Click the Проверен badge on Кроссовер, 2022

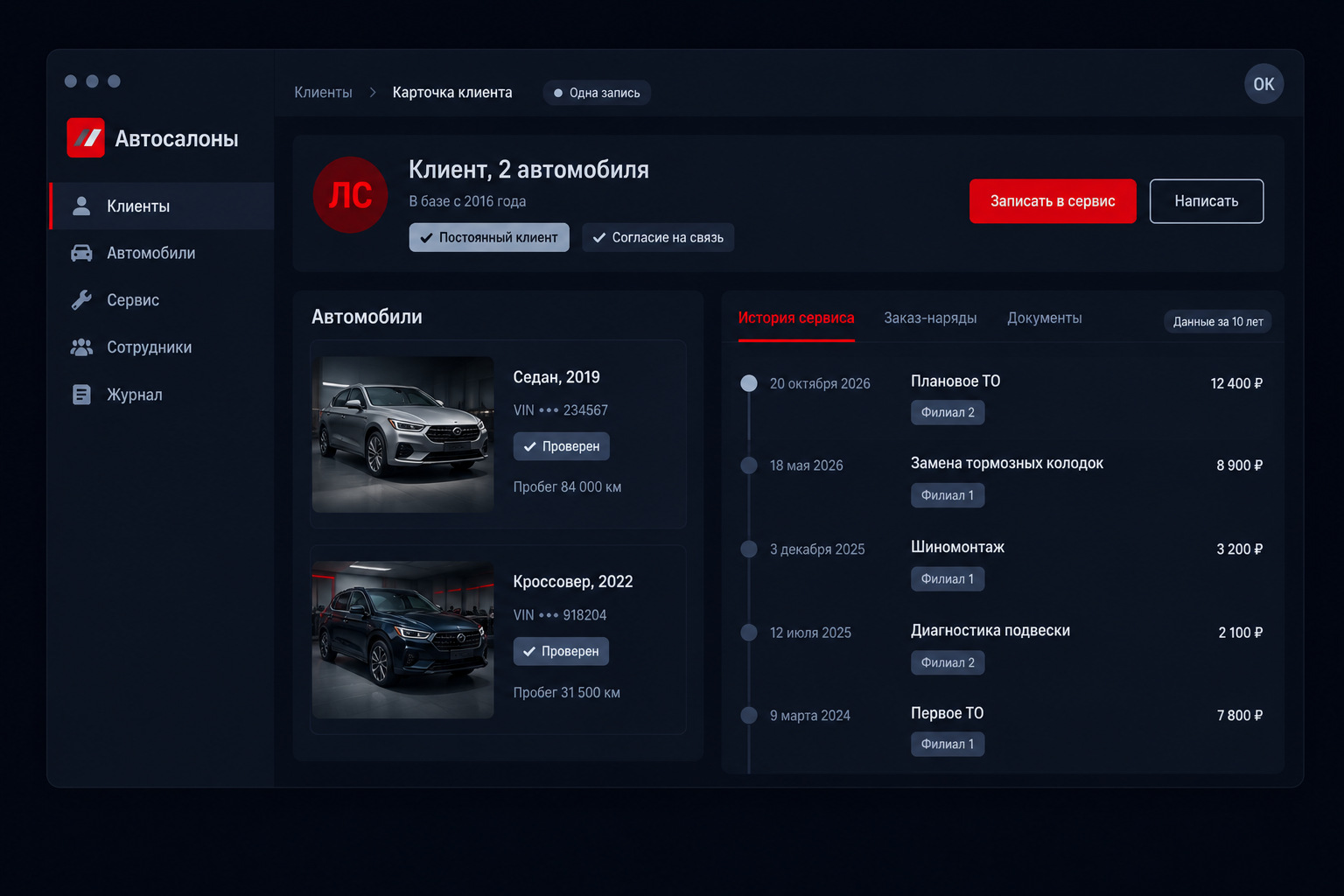tap(561, 651)
